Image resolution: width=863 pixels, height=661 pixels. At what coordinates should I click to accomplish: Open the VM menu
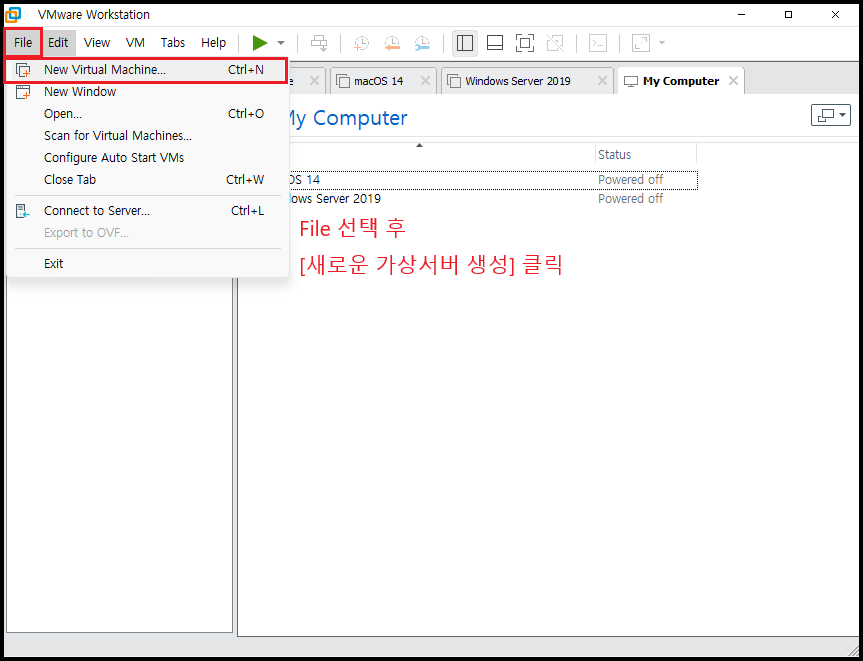pyautogui.click(x=135, y=43)
